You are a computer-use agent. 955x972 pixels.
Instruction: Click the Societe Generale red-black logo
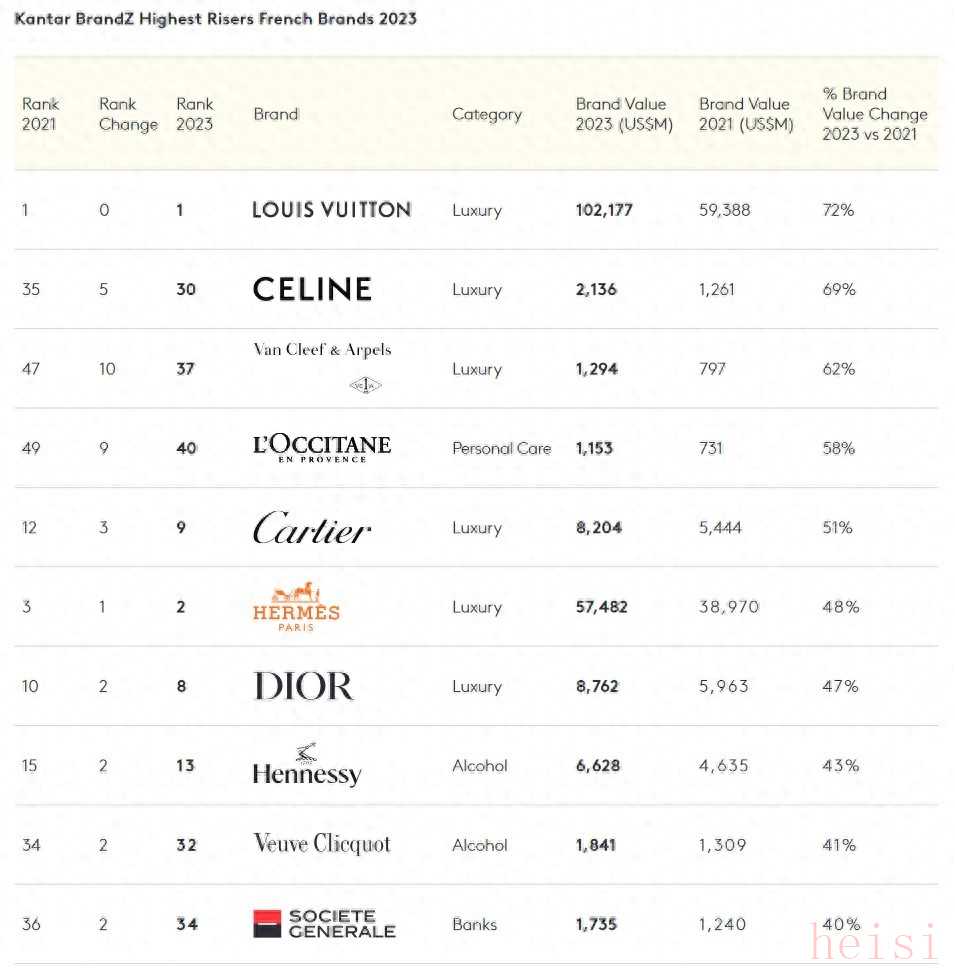pos(324,924)
